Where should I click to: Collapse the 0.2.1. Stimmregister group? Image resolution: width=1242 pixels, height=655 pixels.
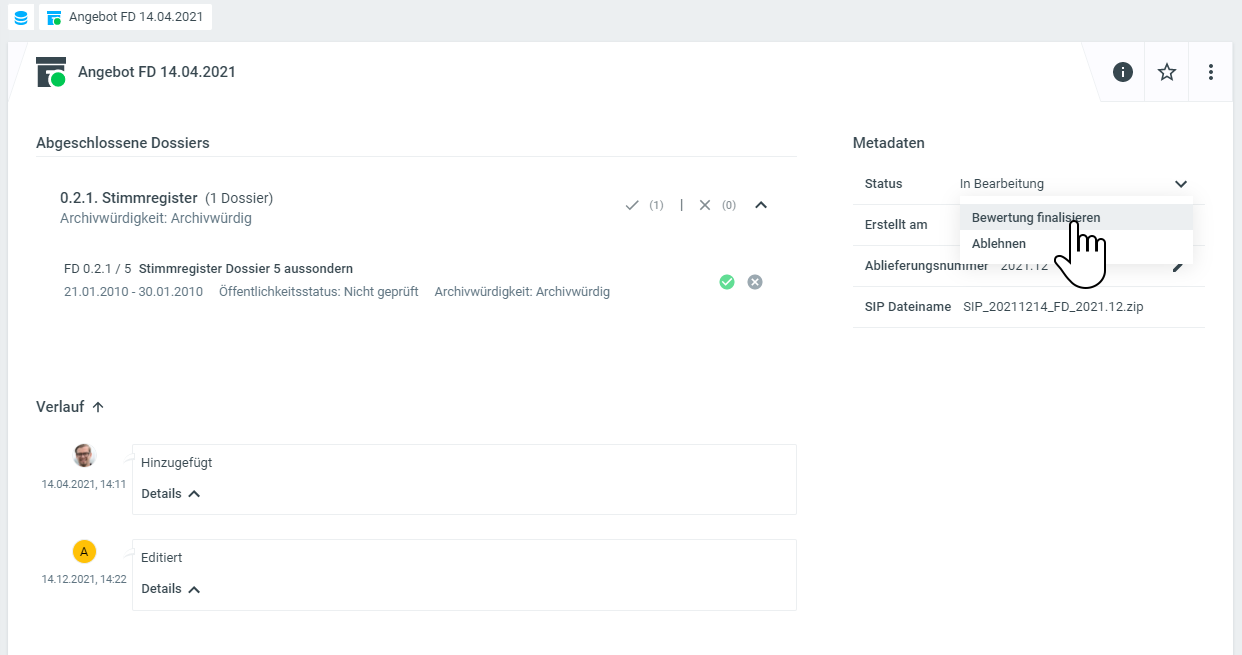tap(761, 205)
